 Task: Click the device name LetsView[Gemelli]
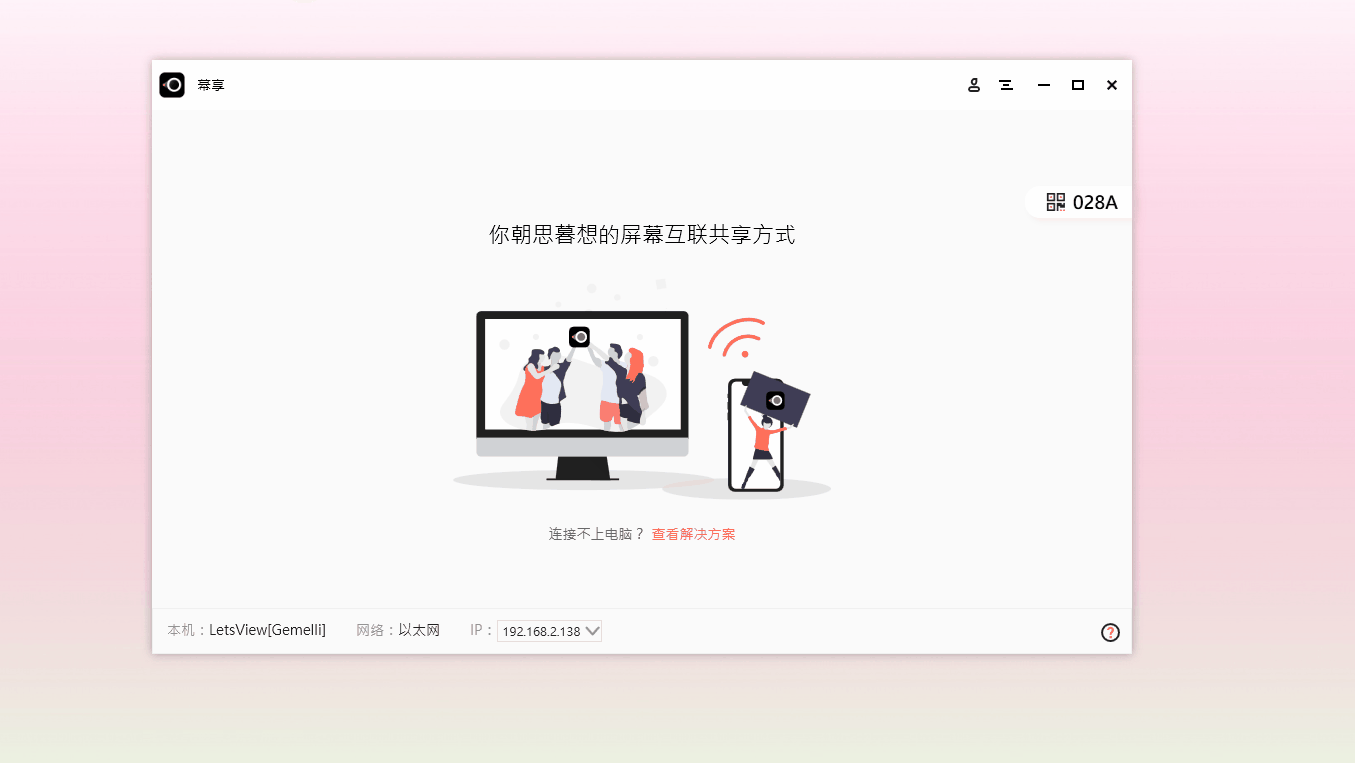(266, 629)
